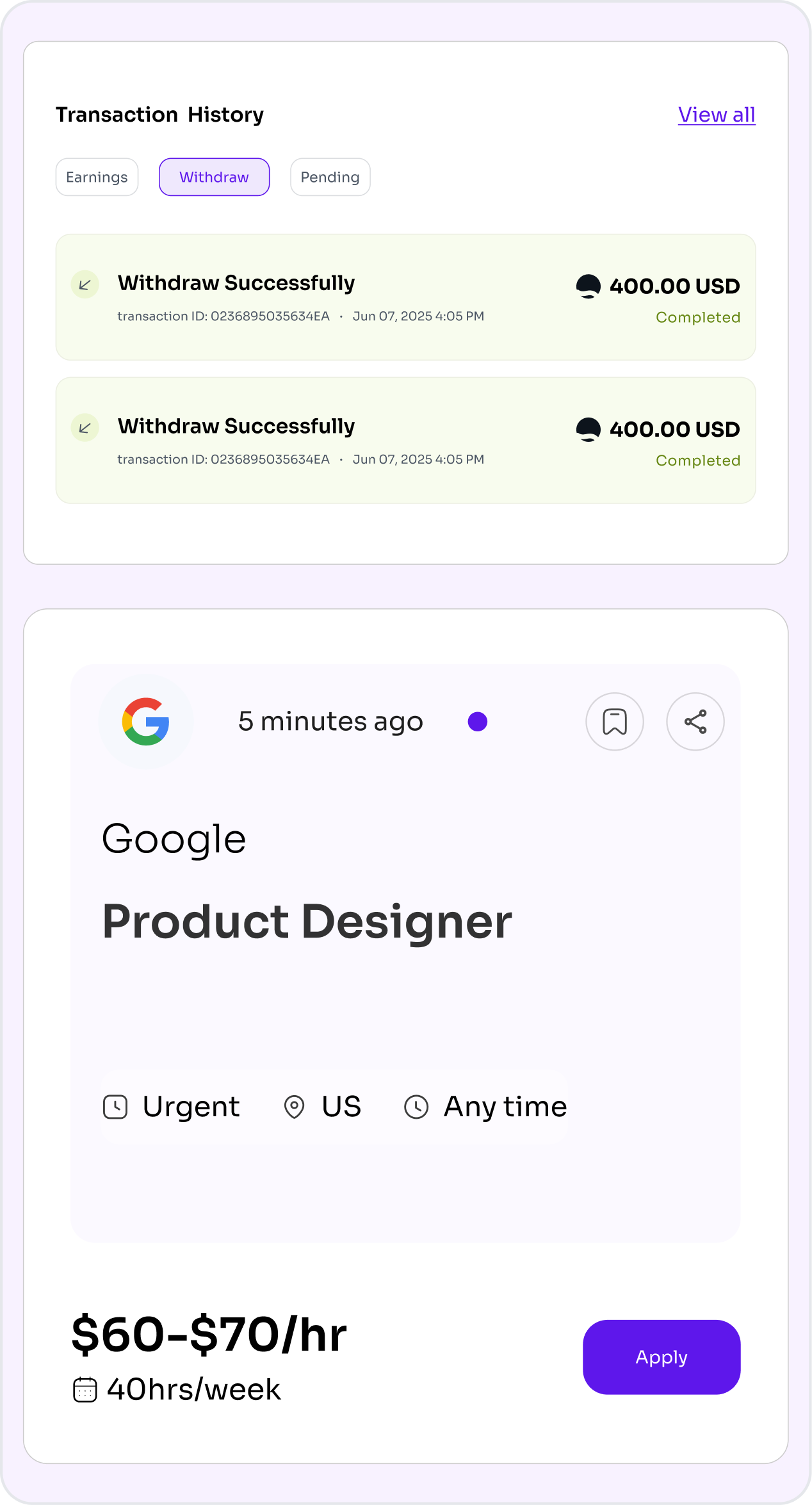Open the first Withdraw Successfully transaction
This screenshot has height=1505, width=812.
coord(236,283)
